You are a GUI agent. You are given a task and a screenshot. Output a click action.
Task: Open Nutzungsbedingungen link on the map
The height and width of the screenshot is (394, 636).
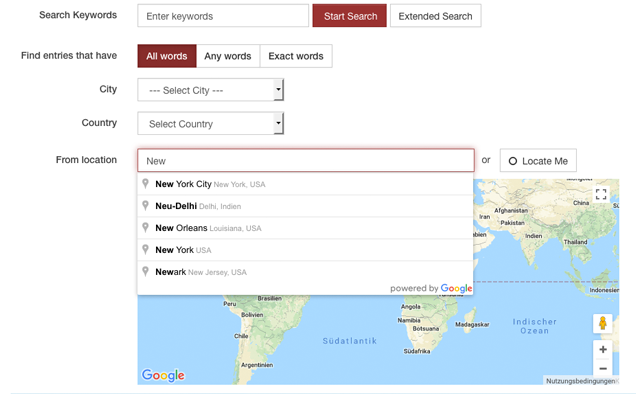[x=580, y=381]
